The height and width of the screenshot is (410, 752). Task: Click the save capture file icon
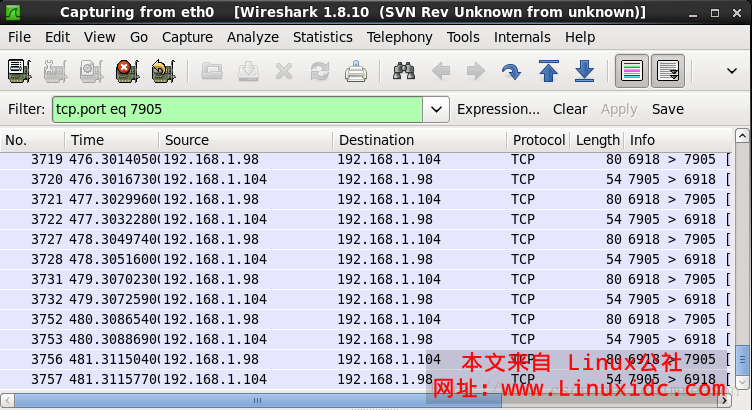[x=248, y=71]
